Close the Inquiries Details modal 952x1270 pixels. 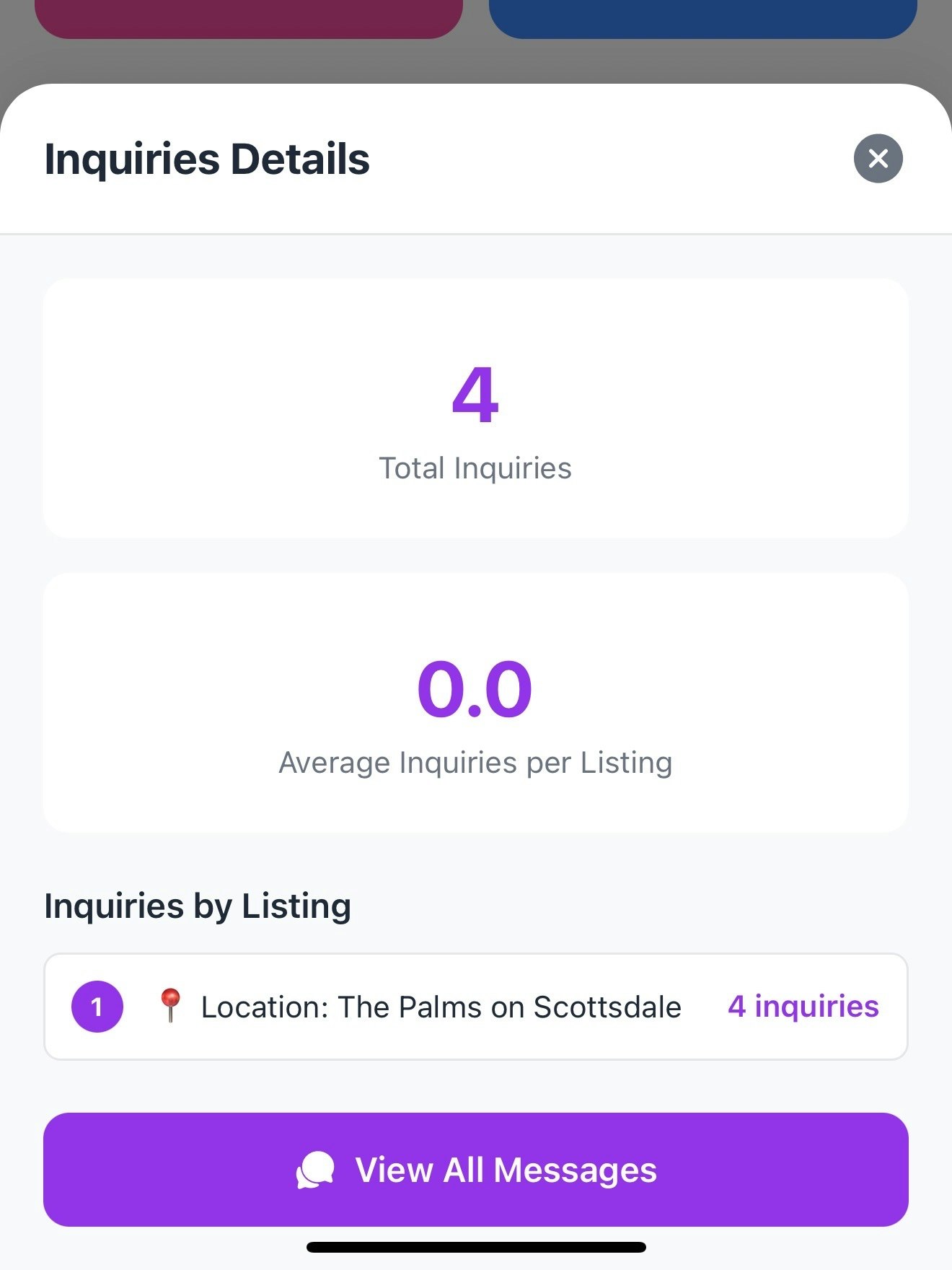(x=877, y=158)
